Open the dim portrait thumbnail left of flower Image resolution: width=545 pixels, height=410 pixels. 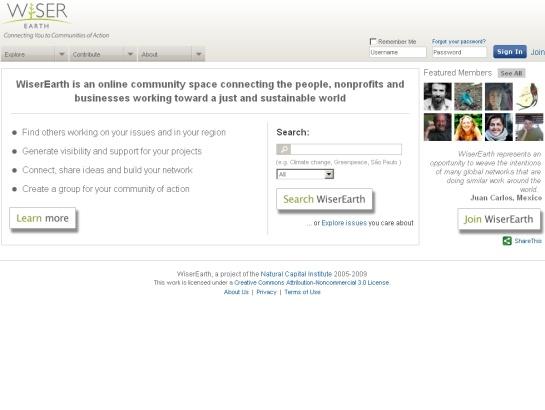[499, 97]
